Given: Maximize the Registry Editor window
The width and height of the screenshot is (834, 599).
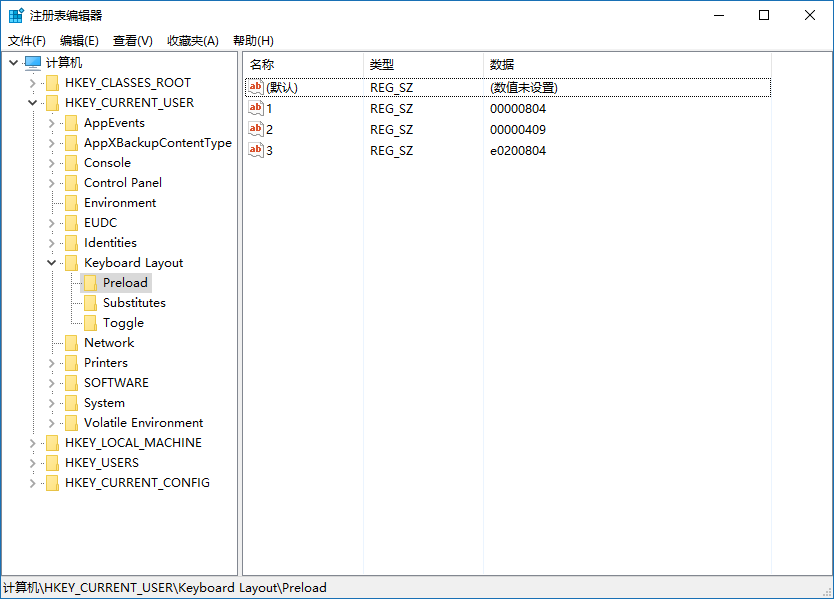Looking at the screenshot, I should tap(764, 15).
